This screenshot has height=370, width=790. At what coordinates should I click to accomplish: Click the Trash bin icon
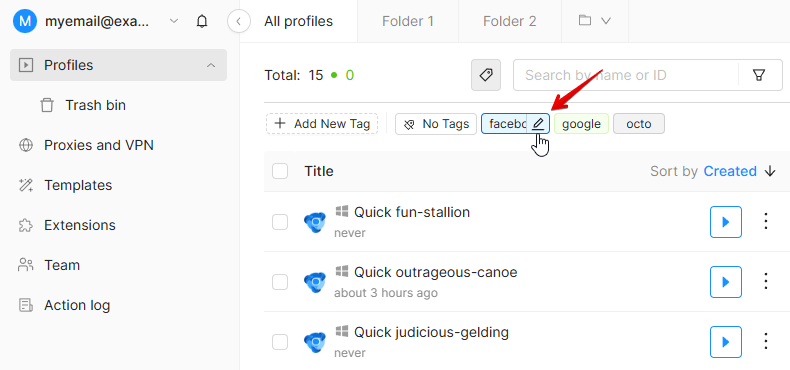(x=47, y=105)
